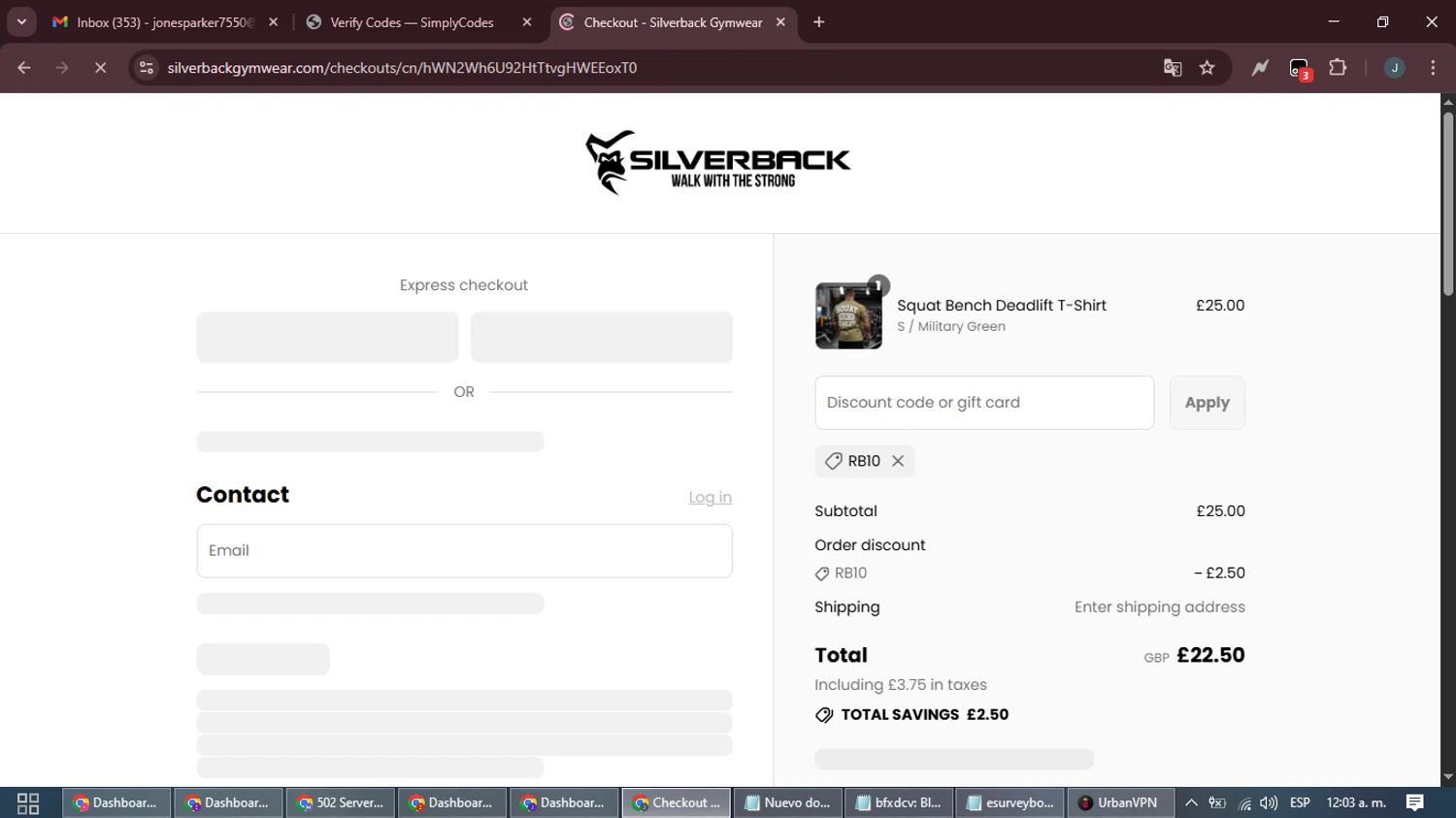Close the SimplyCodes tab
The height and width of the screenshot is (818, 1456).
(527, 22)
